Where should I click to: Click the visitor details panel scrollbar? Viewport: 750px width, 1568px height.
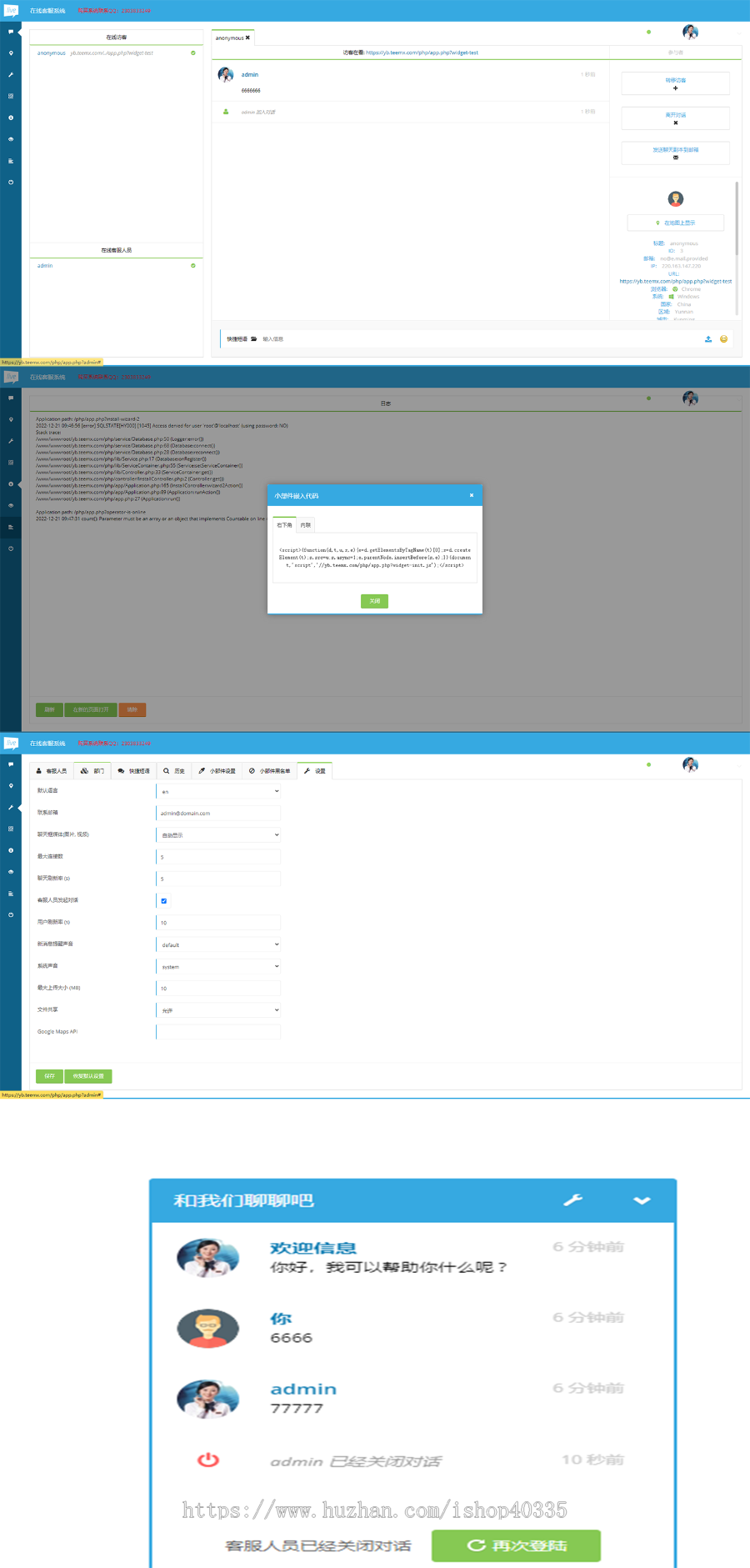click(737, 218)
